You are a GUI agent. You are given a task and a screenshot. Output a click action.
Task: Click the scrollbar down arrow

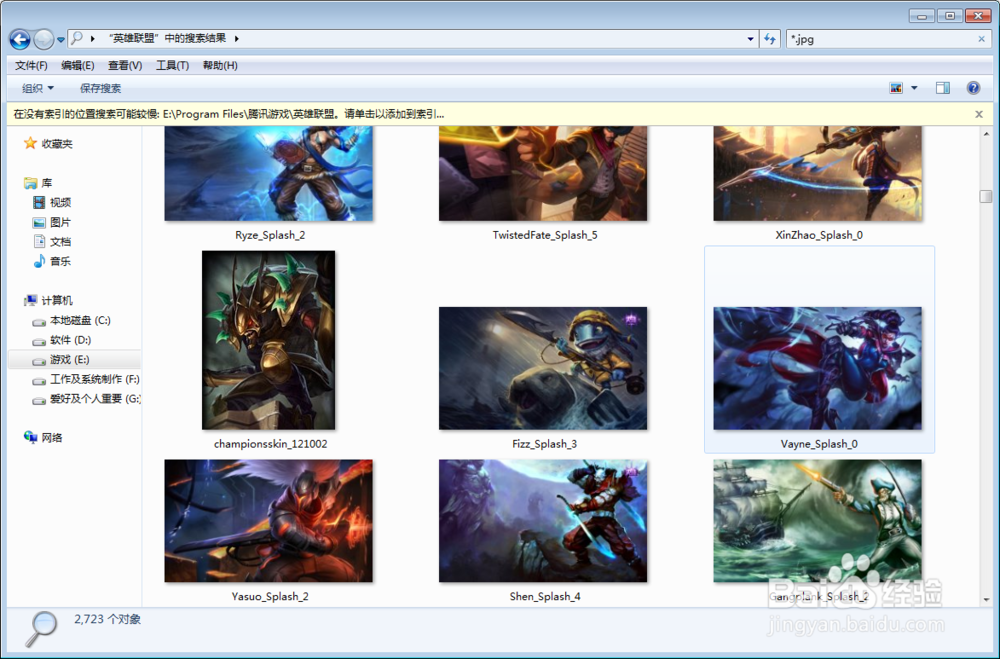(986, 599)
